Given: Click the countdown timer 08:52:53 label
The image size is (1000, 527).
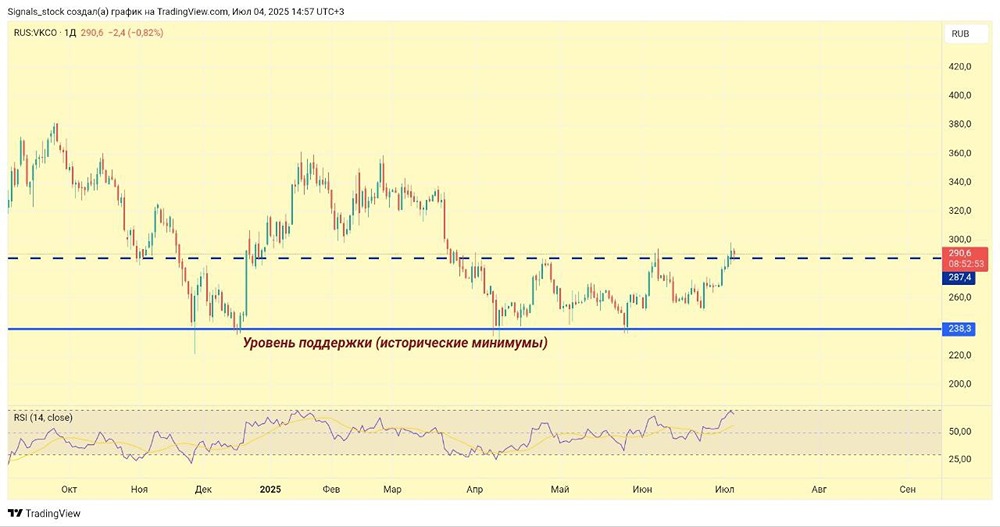Looking at the screenshot, I should click(x=966, y=264).
